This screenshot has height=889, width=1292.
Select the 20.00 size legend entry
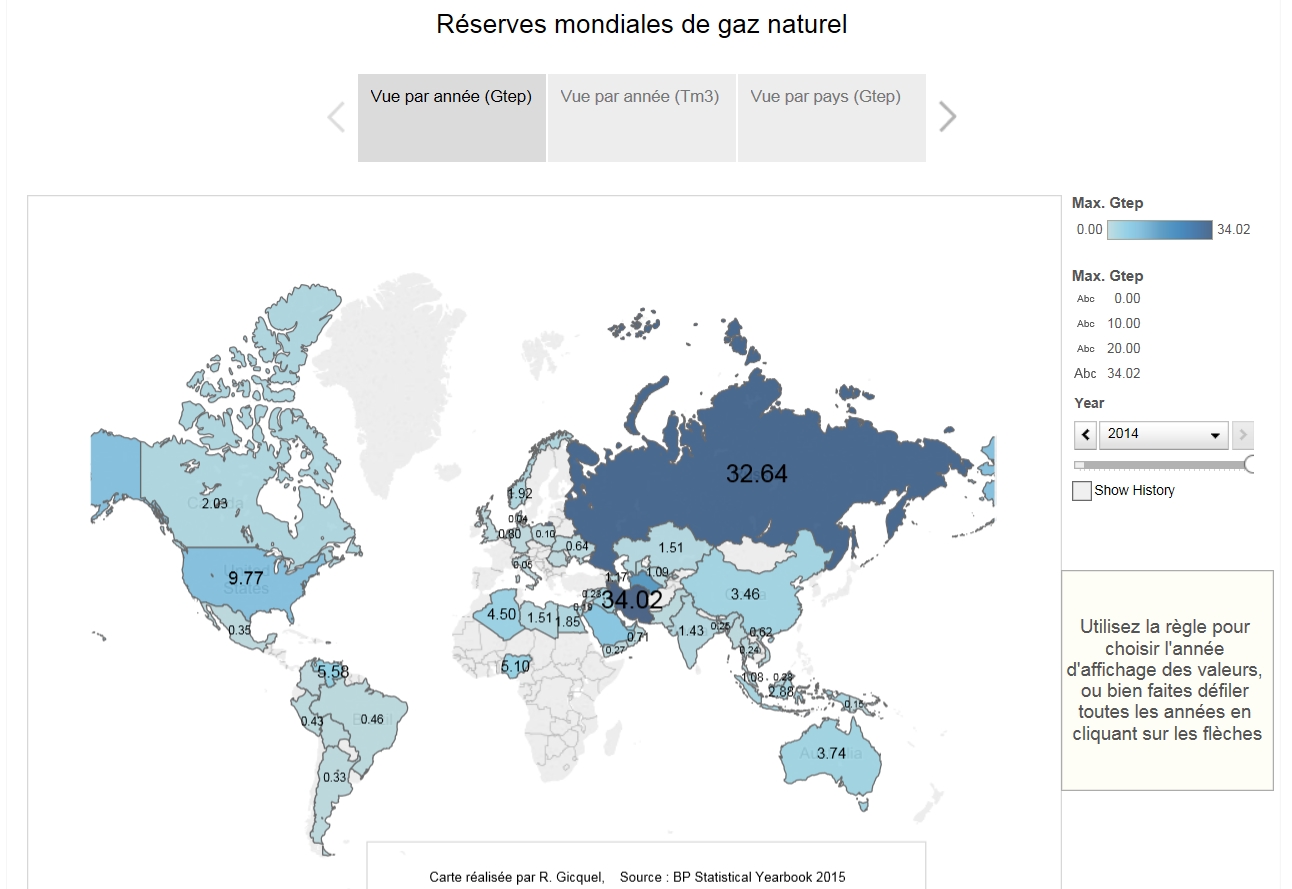click(x=1108, y=348)
